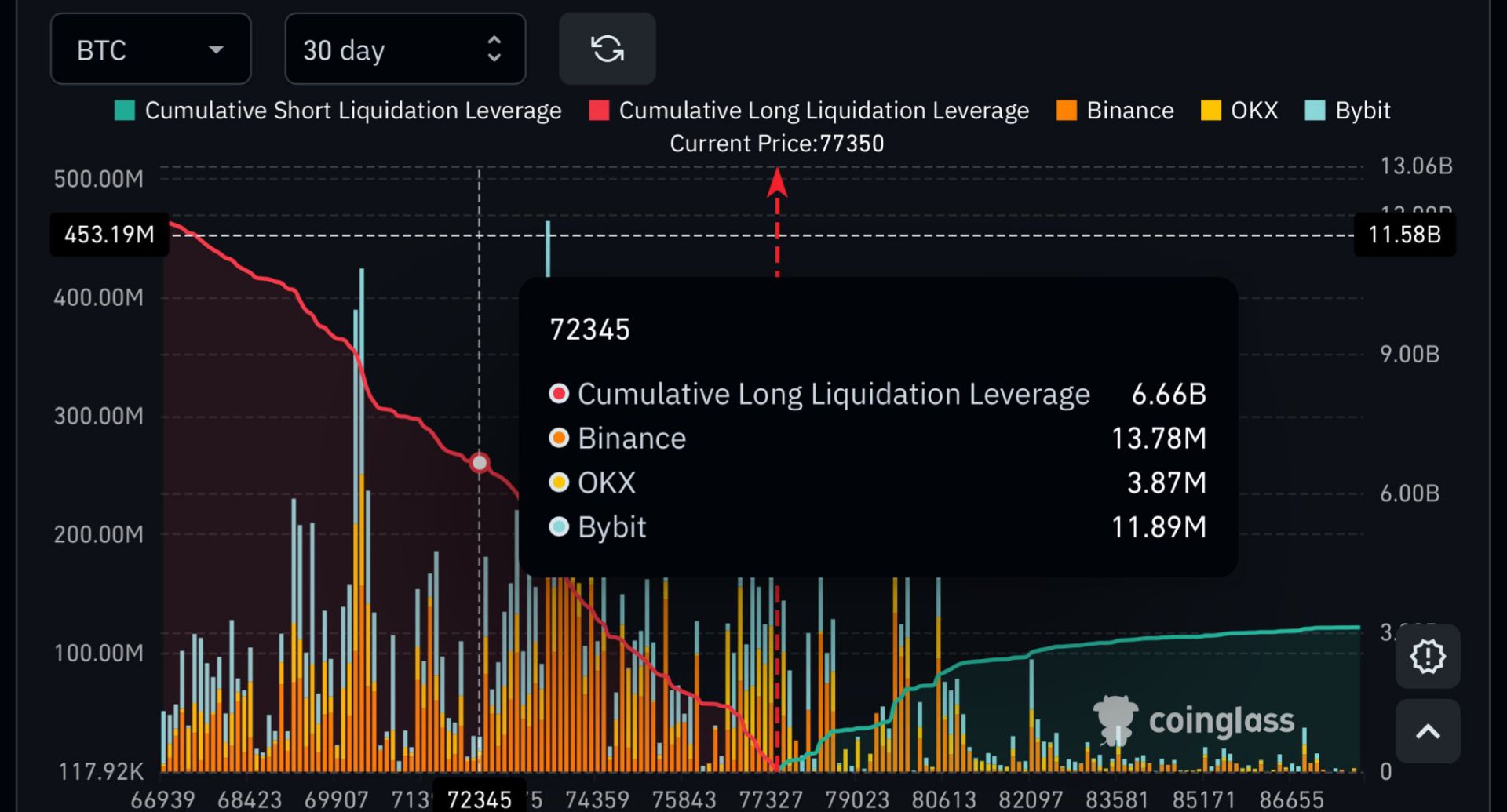Open the BTC coin dropdown

151,49
